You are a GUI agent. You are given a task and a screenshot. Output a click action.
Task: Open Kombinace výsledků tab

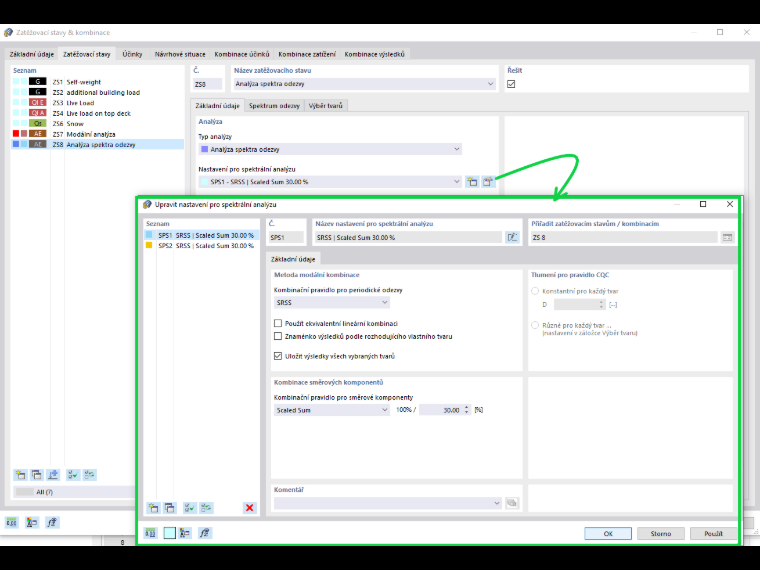point(375,54)
